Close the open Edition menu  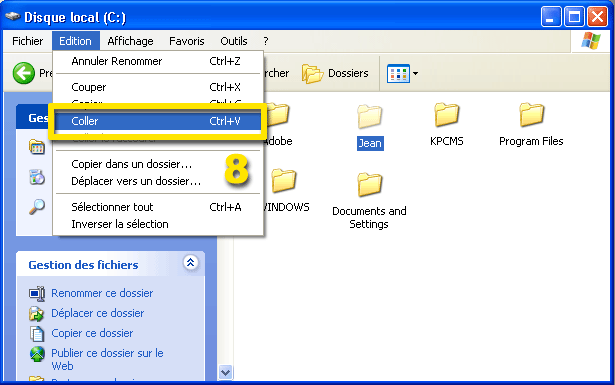point(75,41)
